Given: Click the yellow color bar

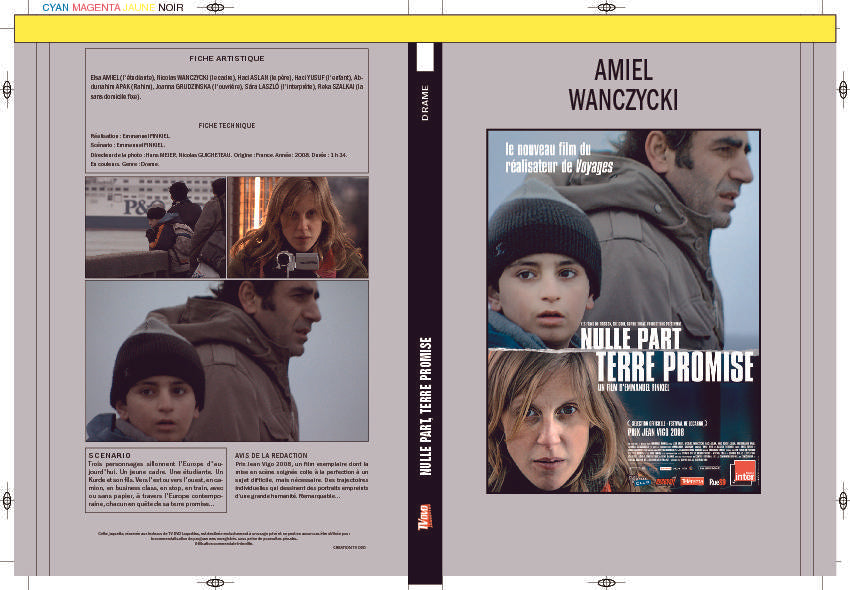Looking at the screenshot, I should coord(425,29).
